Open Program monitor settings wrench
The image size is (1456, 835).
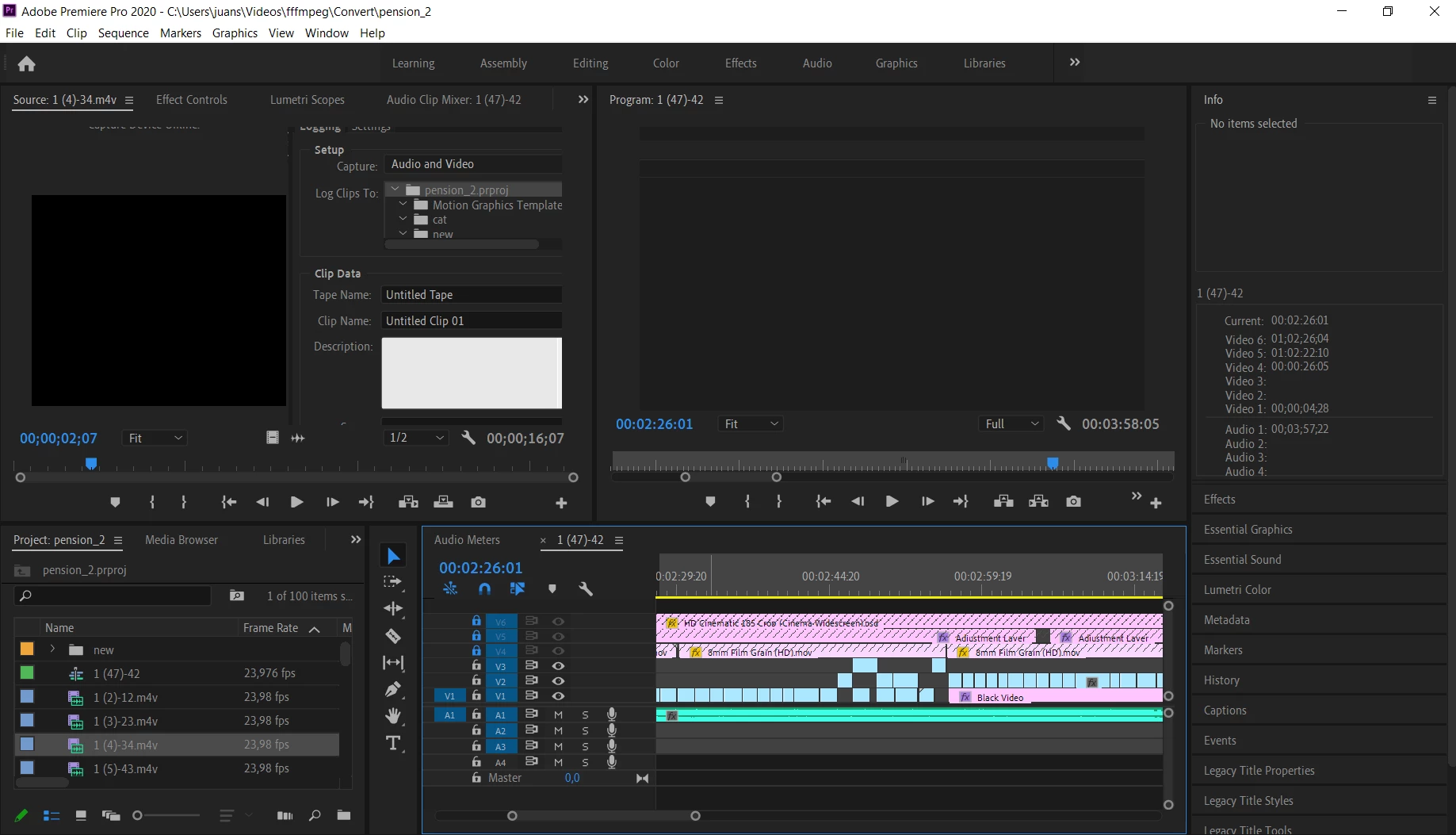coord(1064,423)
